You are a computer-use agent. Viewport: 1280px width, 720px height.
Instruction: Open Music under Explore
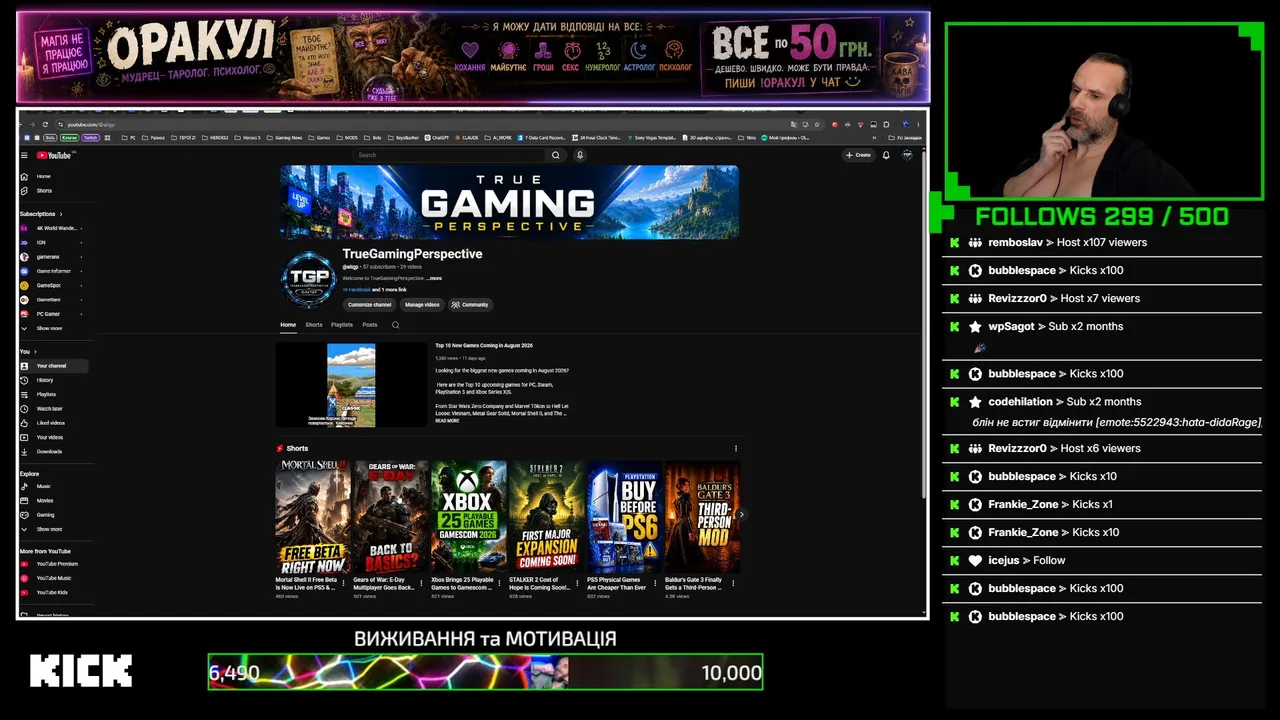(x=52, y=486)
